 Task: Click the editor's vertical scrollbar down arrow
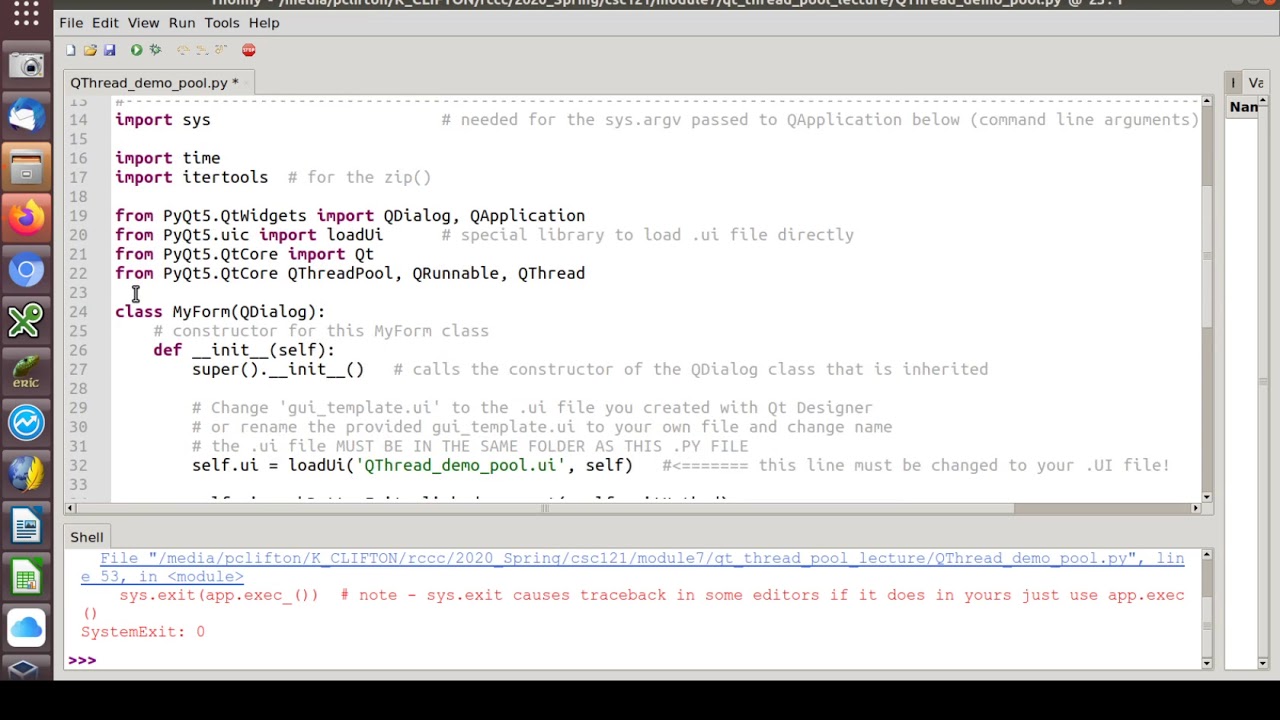coord(1207,496)
